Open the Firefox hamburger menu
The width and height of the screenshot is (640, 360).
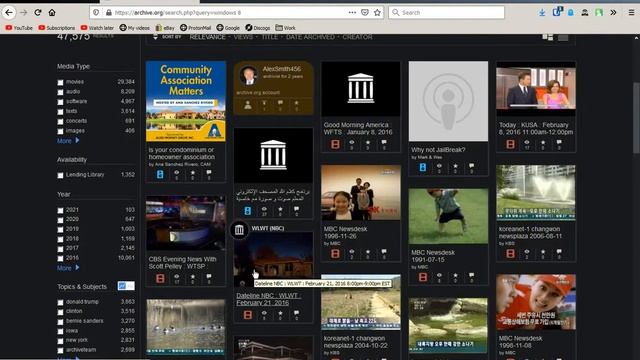pos(631,13)
